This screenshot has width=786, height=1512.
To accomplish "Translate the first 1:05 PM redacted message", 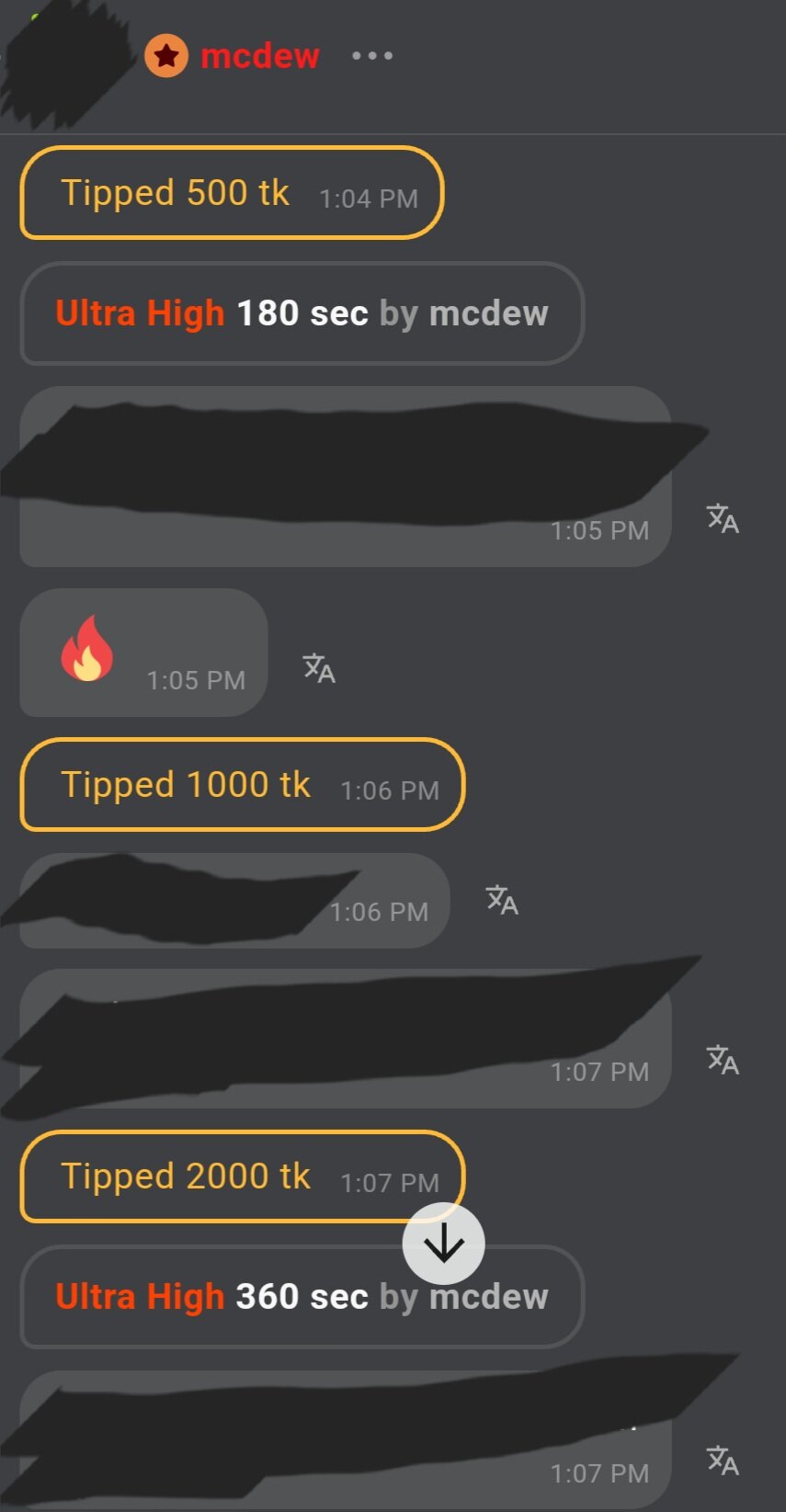I will [x=723, y=519].
